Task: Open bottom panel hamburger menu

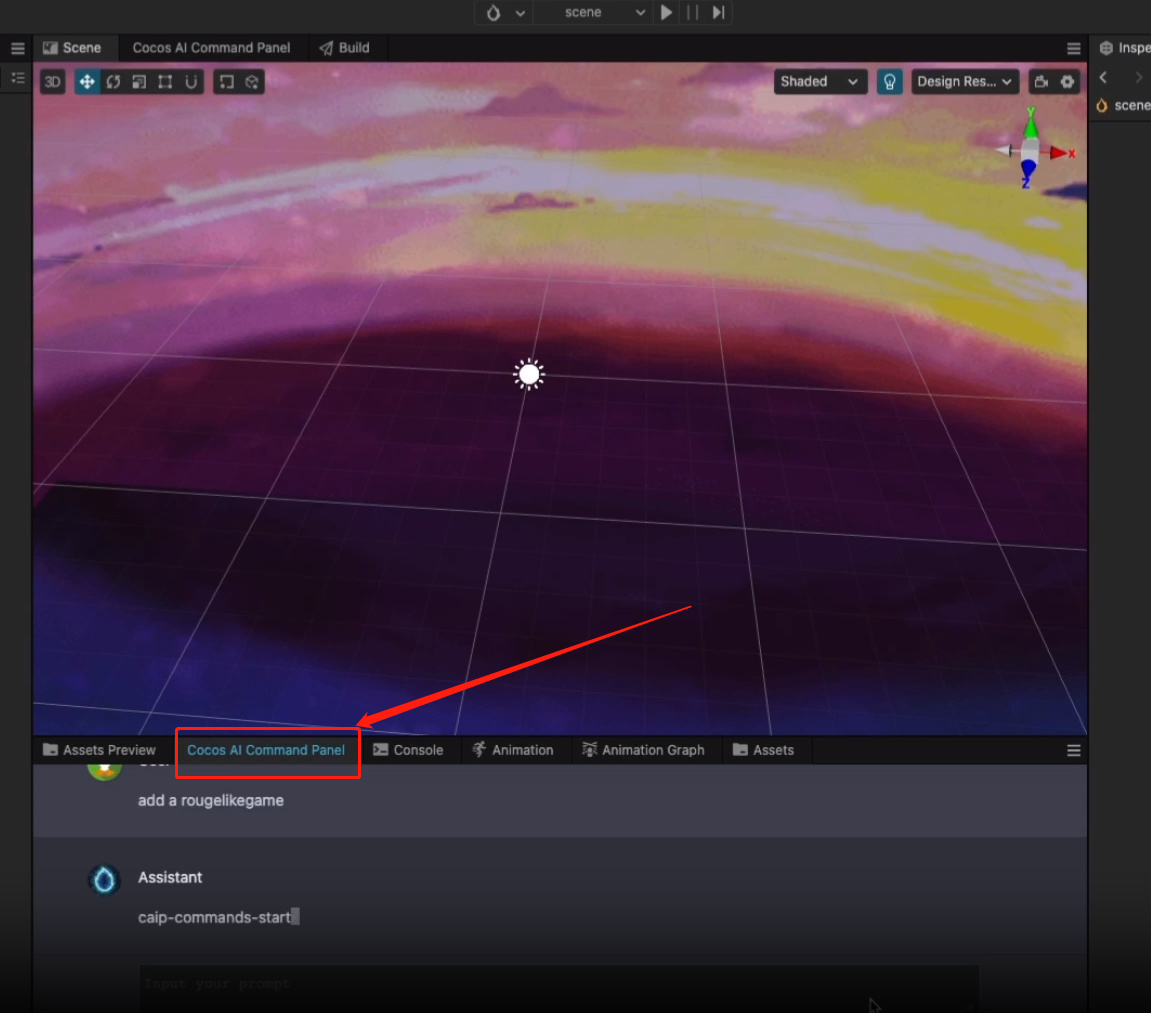Action: coord(1073,750)
